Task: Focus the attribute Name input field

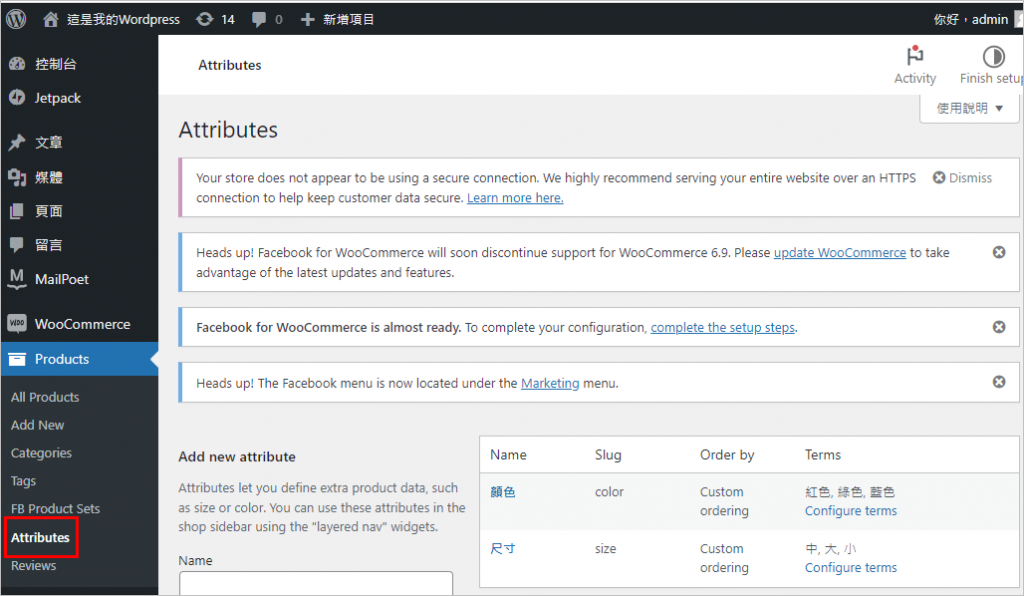Action: coord(315,583)
